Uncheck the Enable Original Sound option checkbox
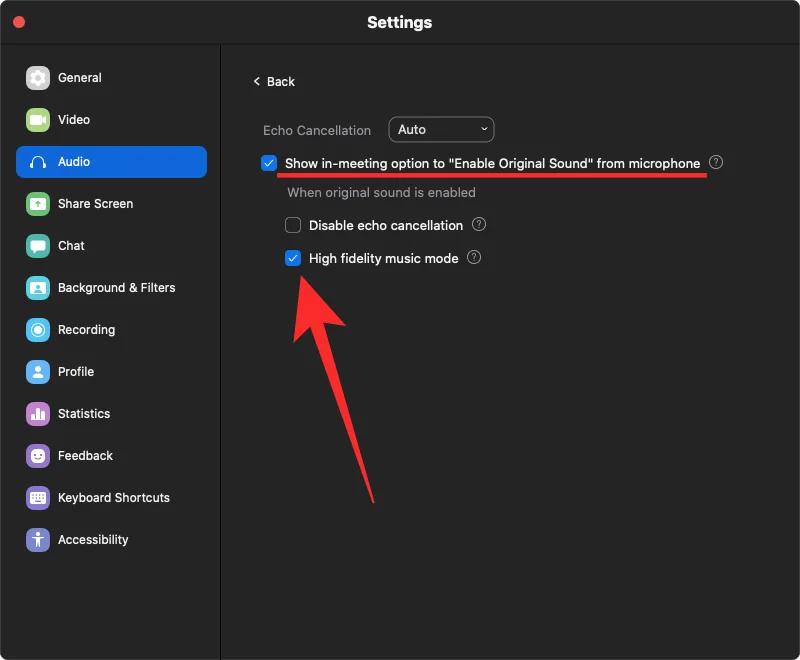 269,163
